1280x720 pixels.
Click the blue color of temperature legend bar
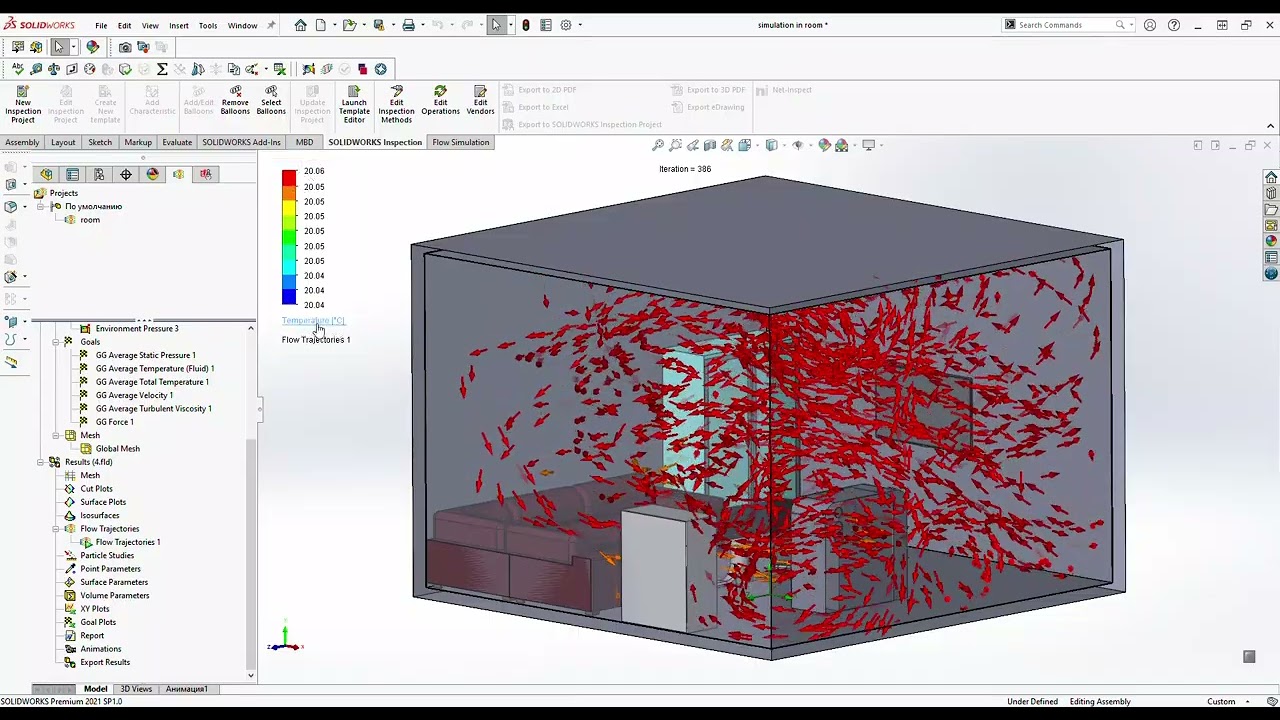click(289, 297)
